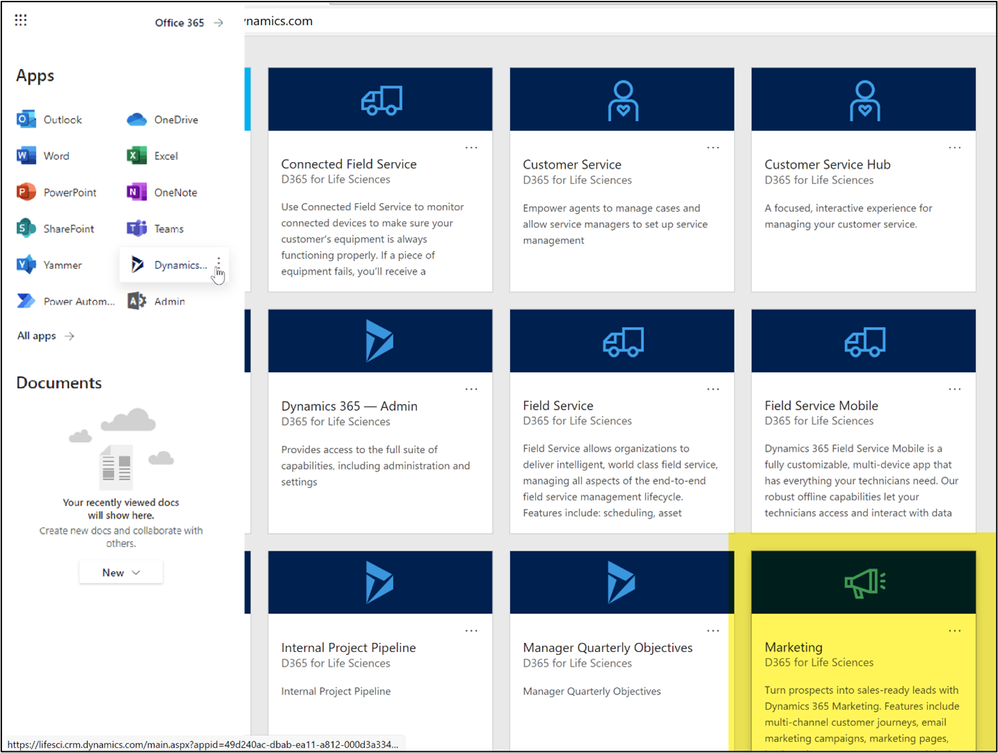Open the Marketing app title

click(793, 647)
